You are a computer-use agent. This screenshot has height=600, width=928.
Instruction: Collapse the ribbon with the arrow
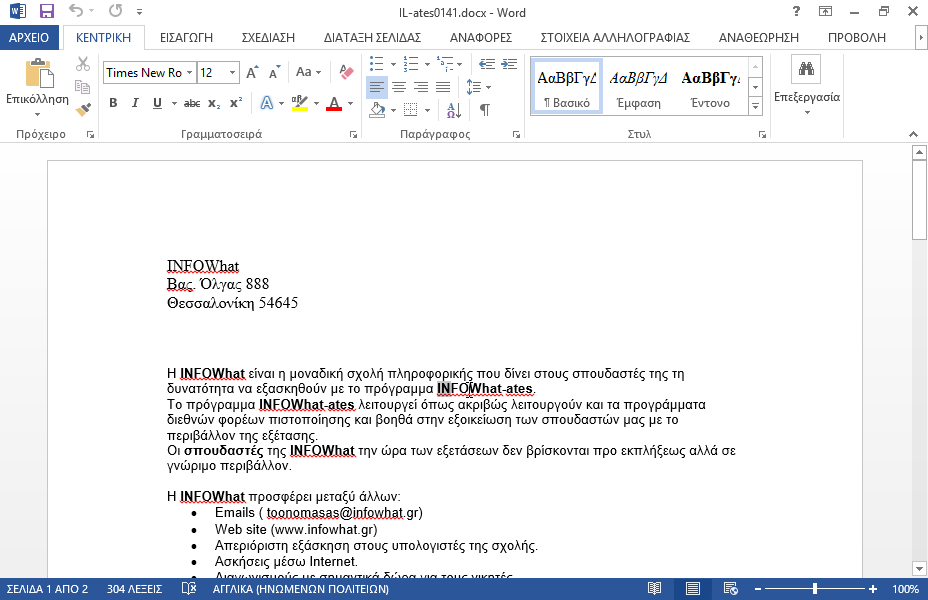click(913, 134)
